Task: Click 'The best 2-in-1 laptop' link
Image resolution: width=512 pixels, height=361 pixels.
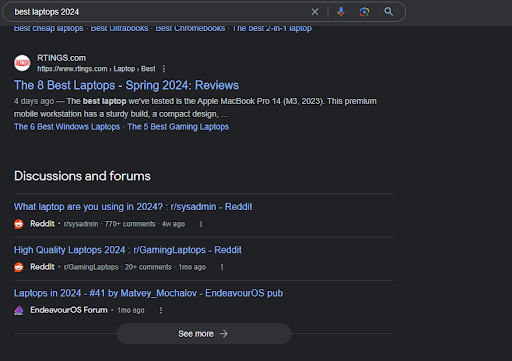Action: coord(272,28)
